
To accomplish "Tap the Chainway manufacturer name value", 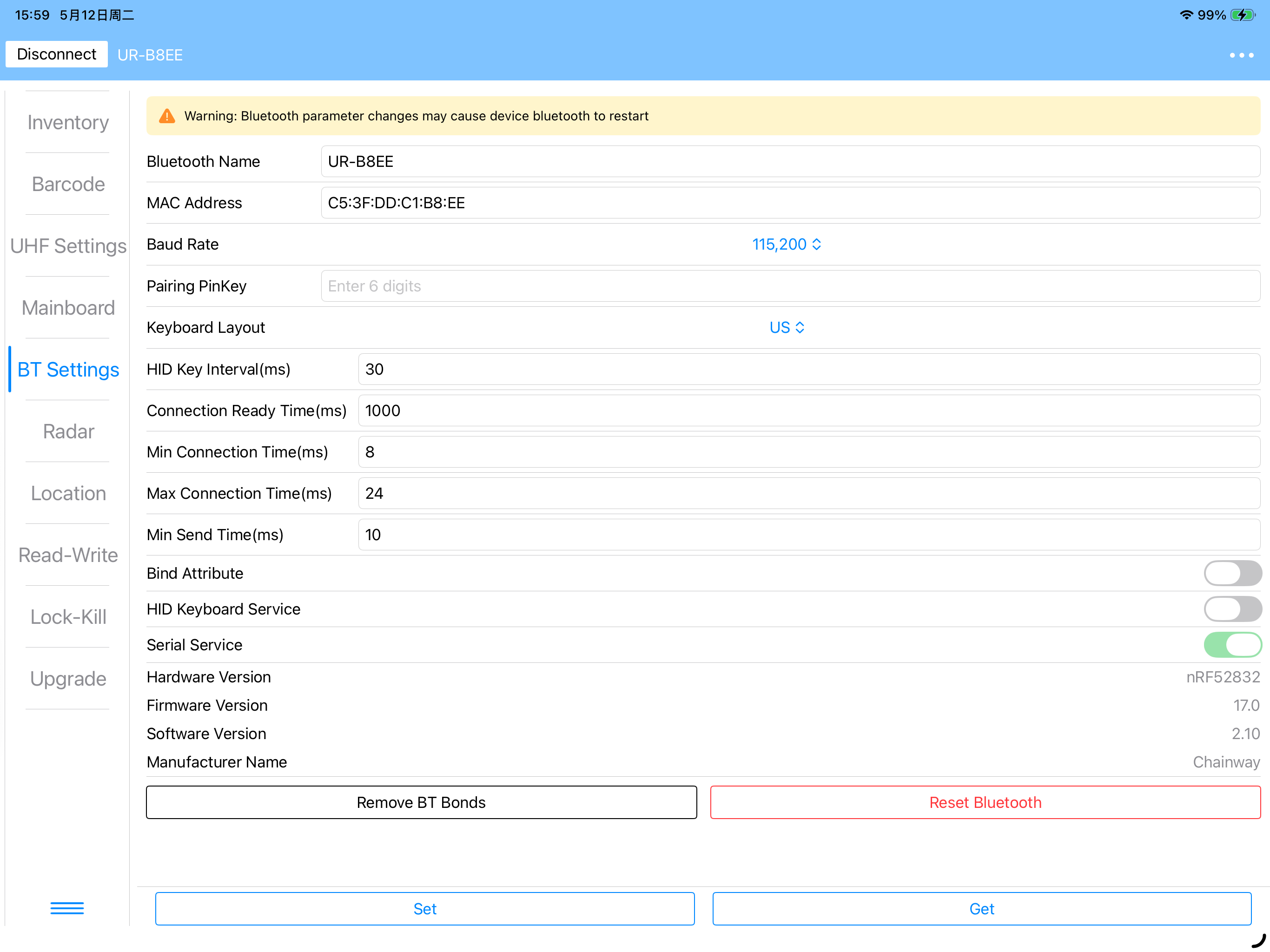I will pyautogui.click(x=1226, y=762).
